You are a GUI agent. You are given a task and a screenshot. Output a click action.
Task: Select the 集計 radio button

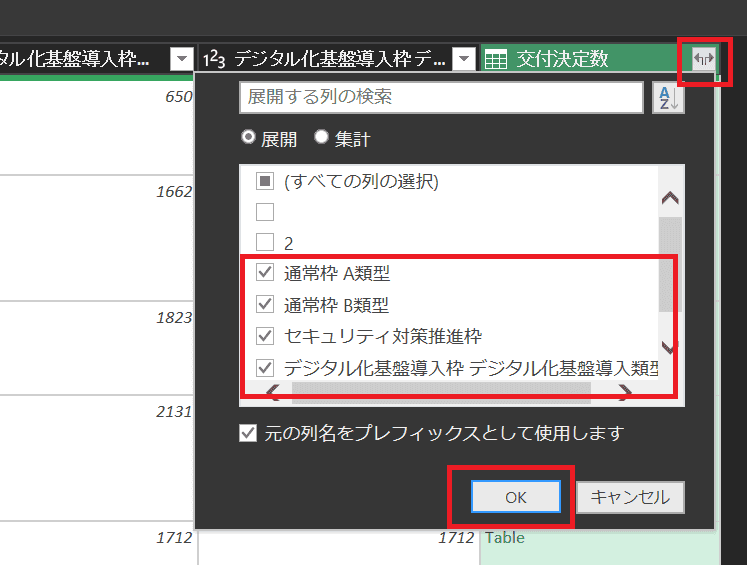click(x=321, y=139)
